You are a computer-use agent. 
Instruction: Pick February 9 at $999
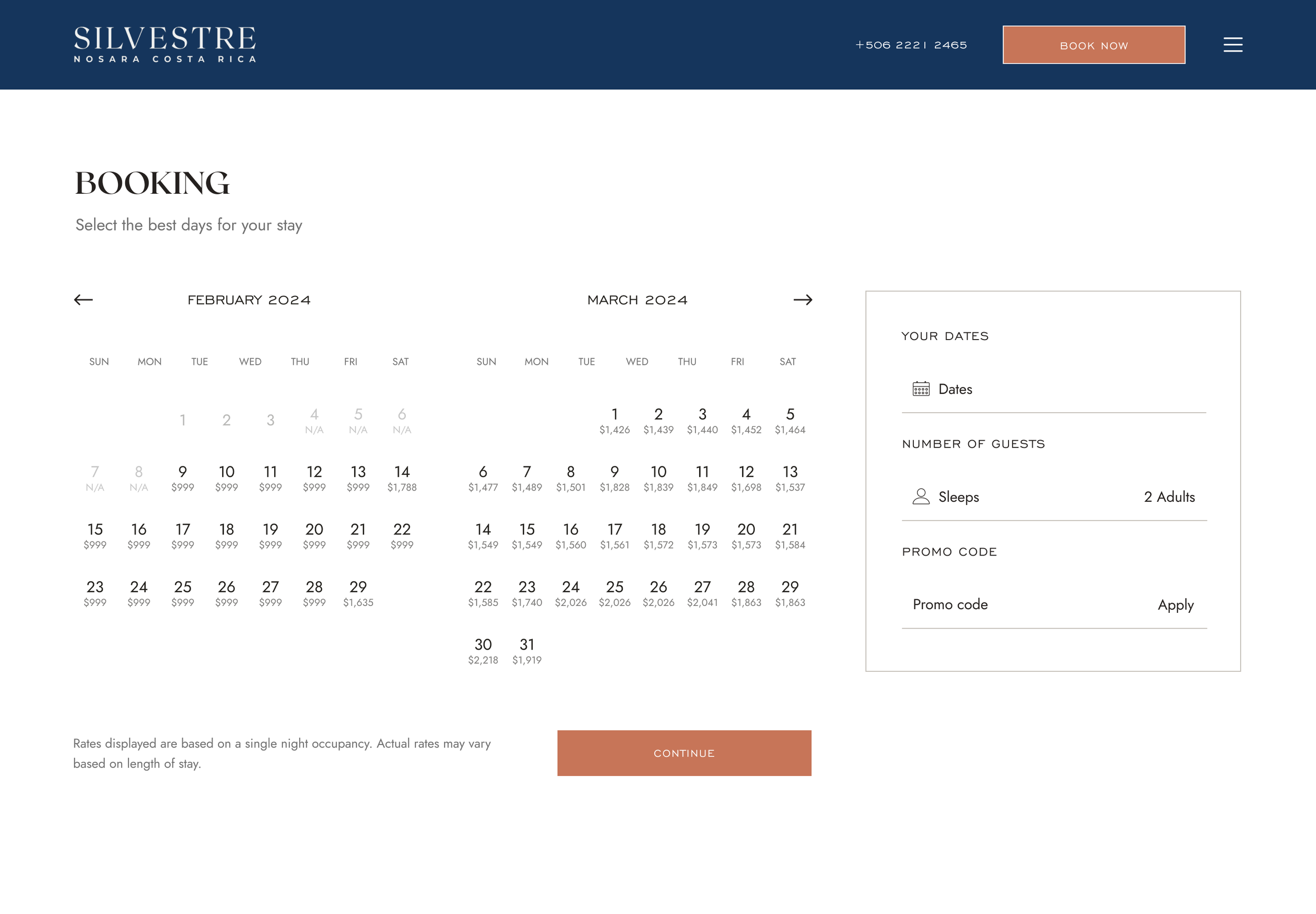(183, 478)
